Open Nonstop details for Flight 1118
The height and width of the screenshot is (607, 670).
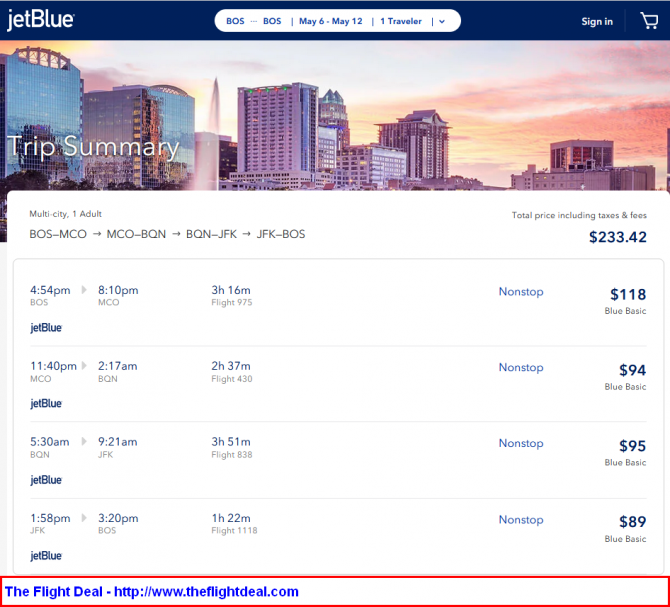click(x=521, y=519)
